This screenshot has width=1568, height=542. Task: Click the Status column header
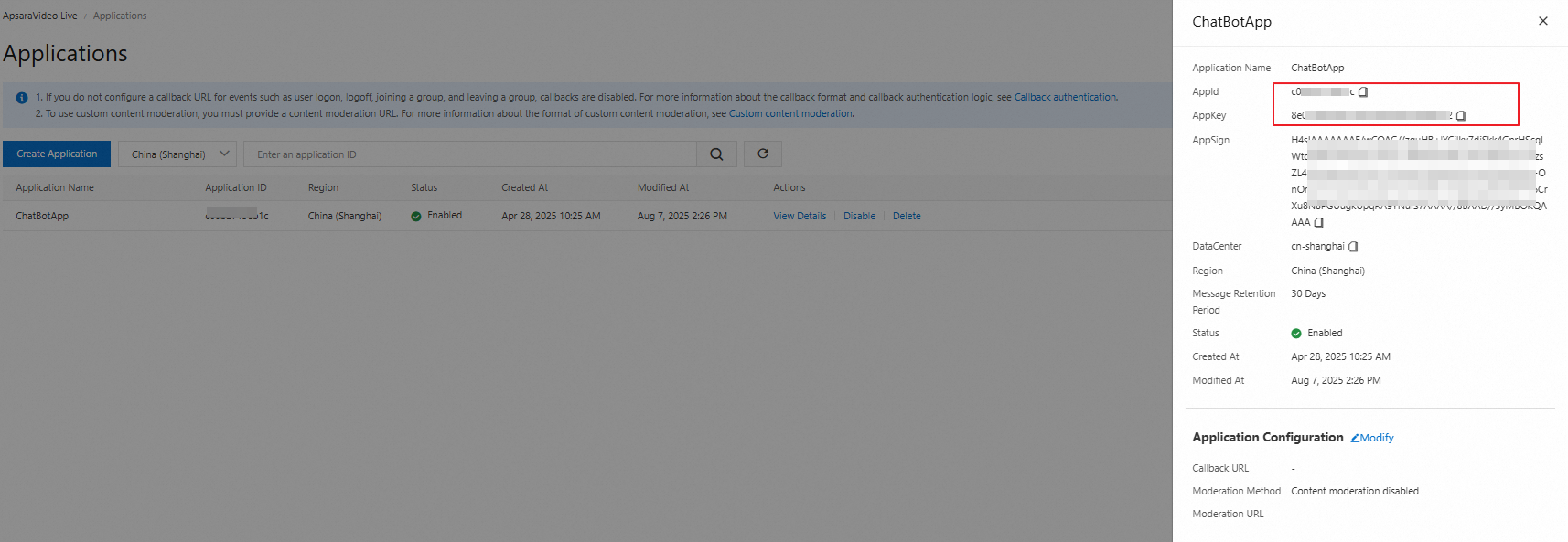[x=424, y=187]
